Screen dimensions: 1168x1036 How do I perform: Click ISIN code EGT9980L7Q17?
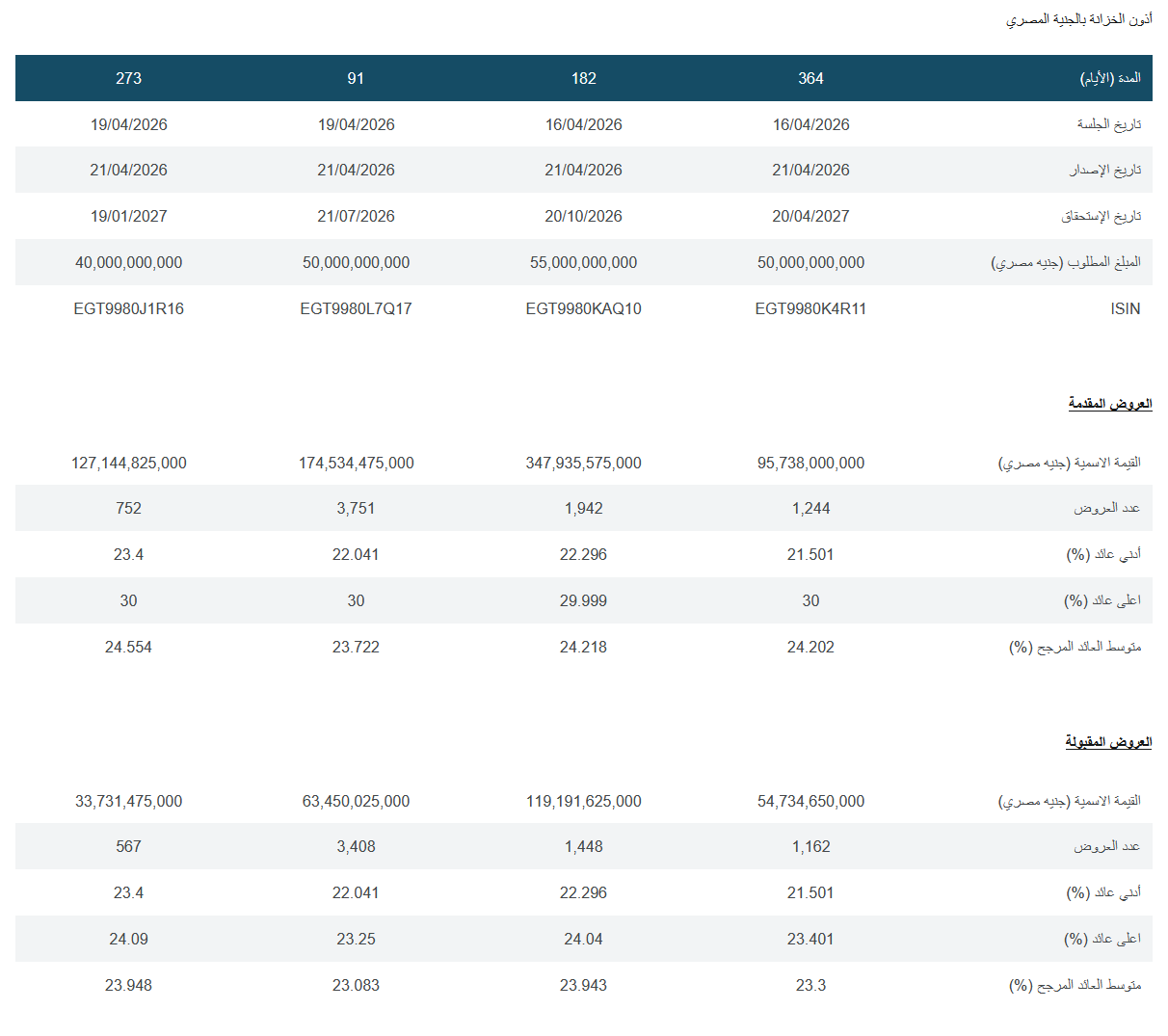[x=356, y=308]
